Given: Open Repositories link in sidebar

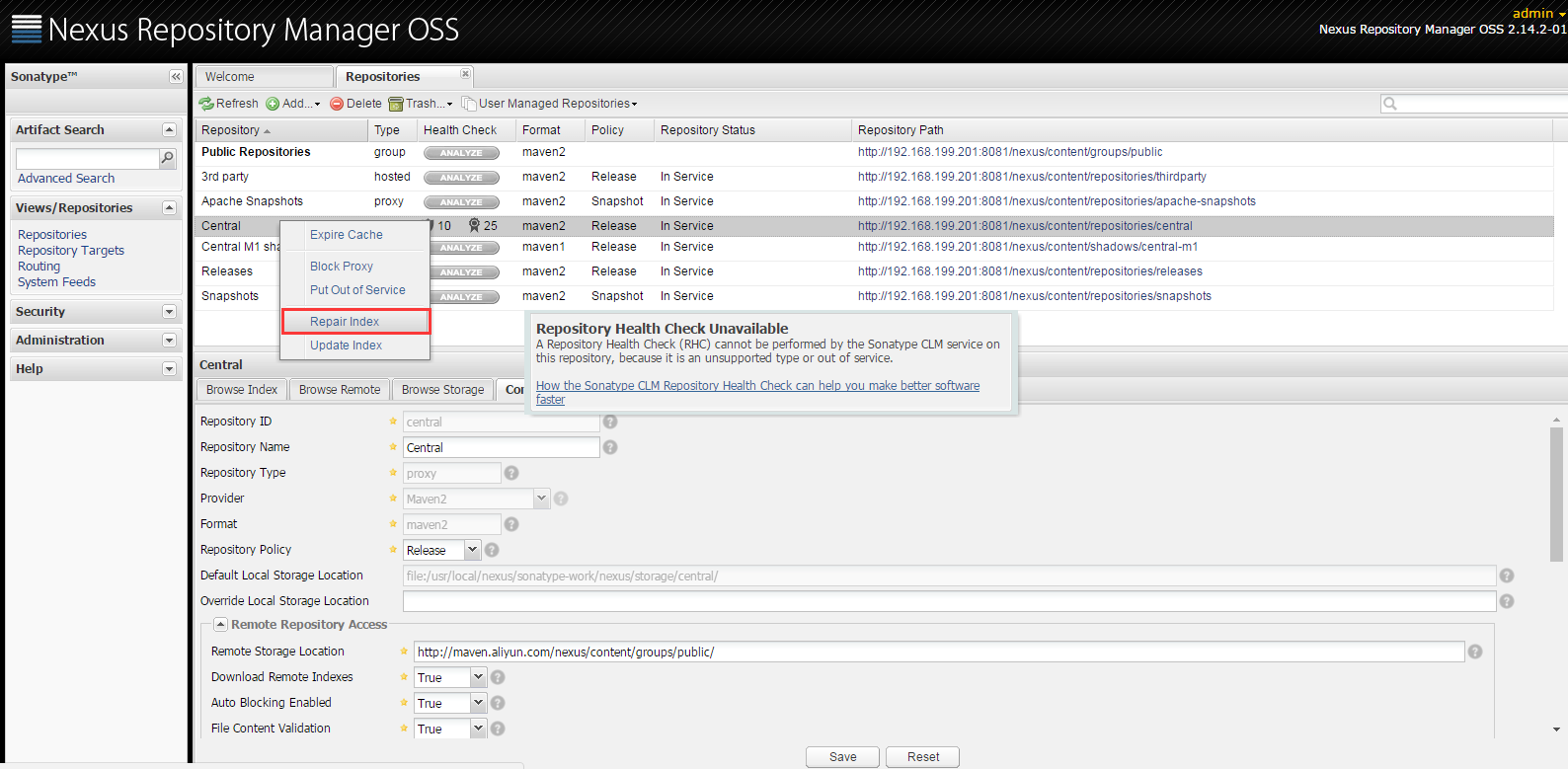Looking at the screenshot, I should click(x=52, y=235).
